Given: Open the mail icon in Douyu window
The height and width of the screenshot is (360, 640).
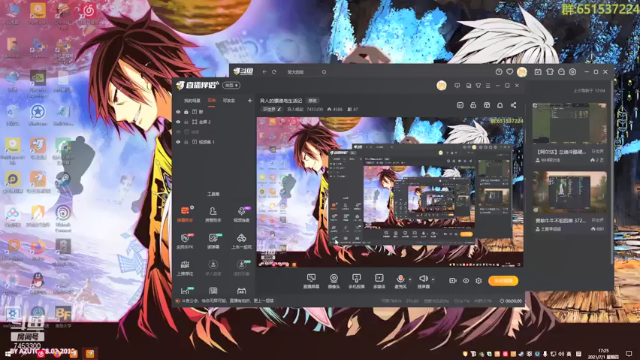Looking at the screenshot, I should pos(561,72).
